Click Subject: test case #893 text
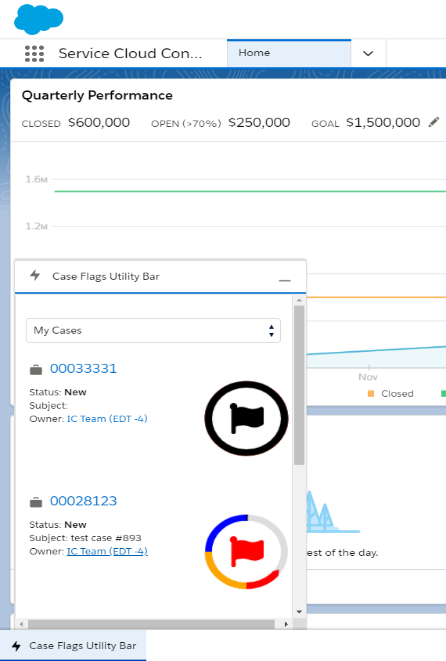 (x=86, y=538)
